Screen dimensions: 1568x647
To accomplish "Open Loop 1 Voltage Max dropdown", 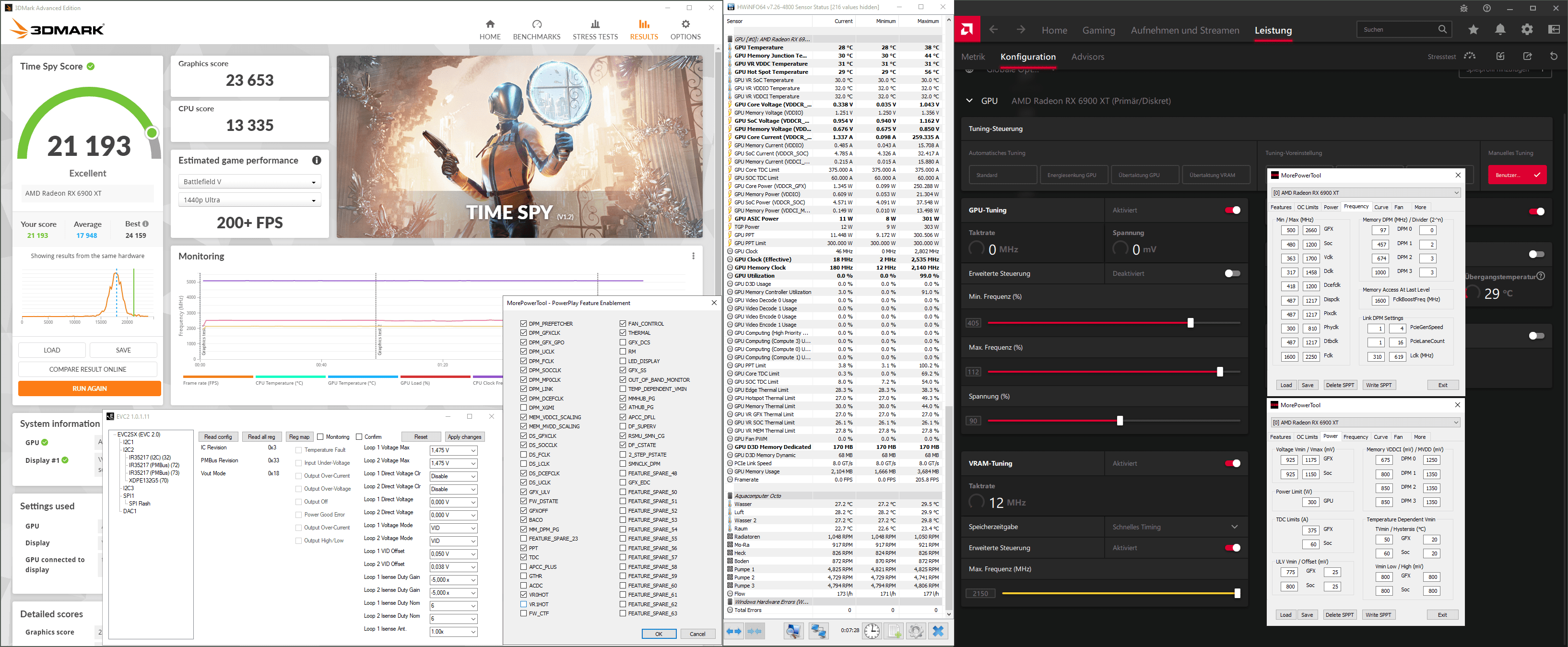I will tap(453, 450).
